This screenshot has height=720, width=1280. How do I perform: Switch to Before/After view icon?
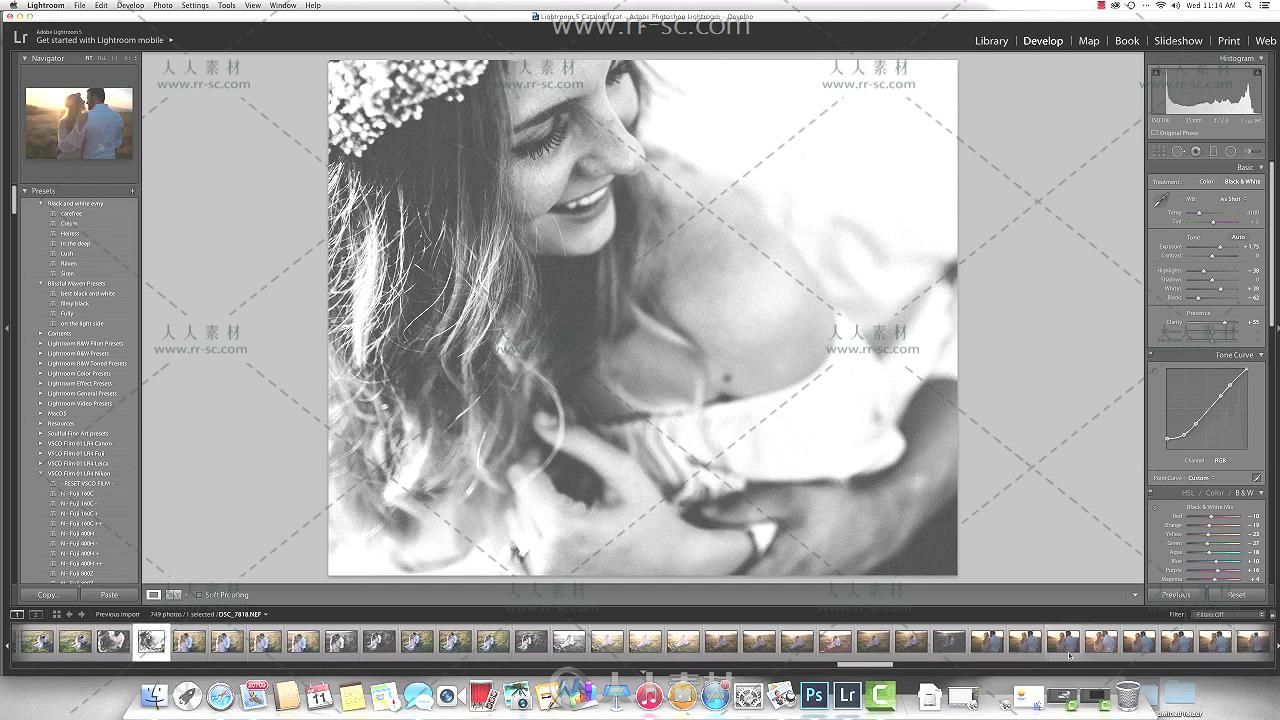pos(173,595)
